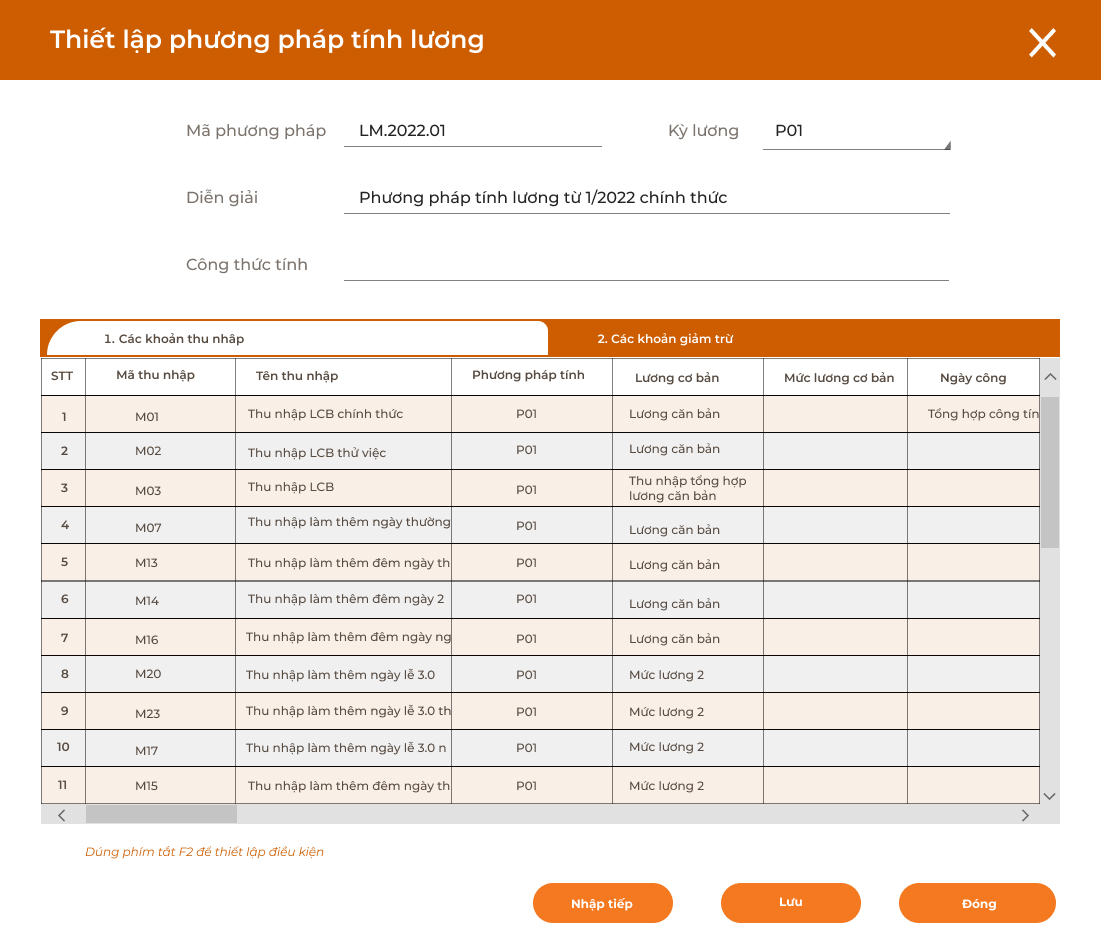1101x950 pixels.
Task: Click the 'Ngày công' column header
Action: tap(972, 377)
